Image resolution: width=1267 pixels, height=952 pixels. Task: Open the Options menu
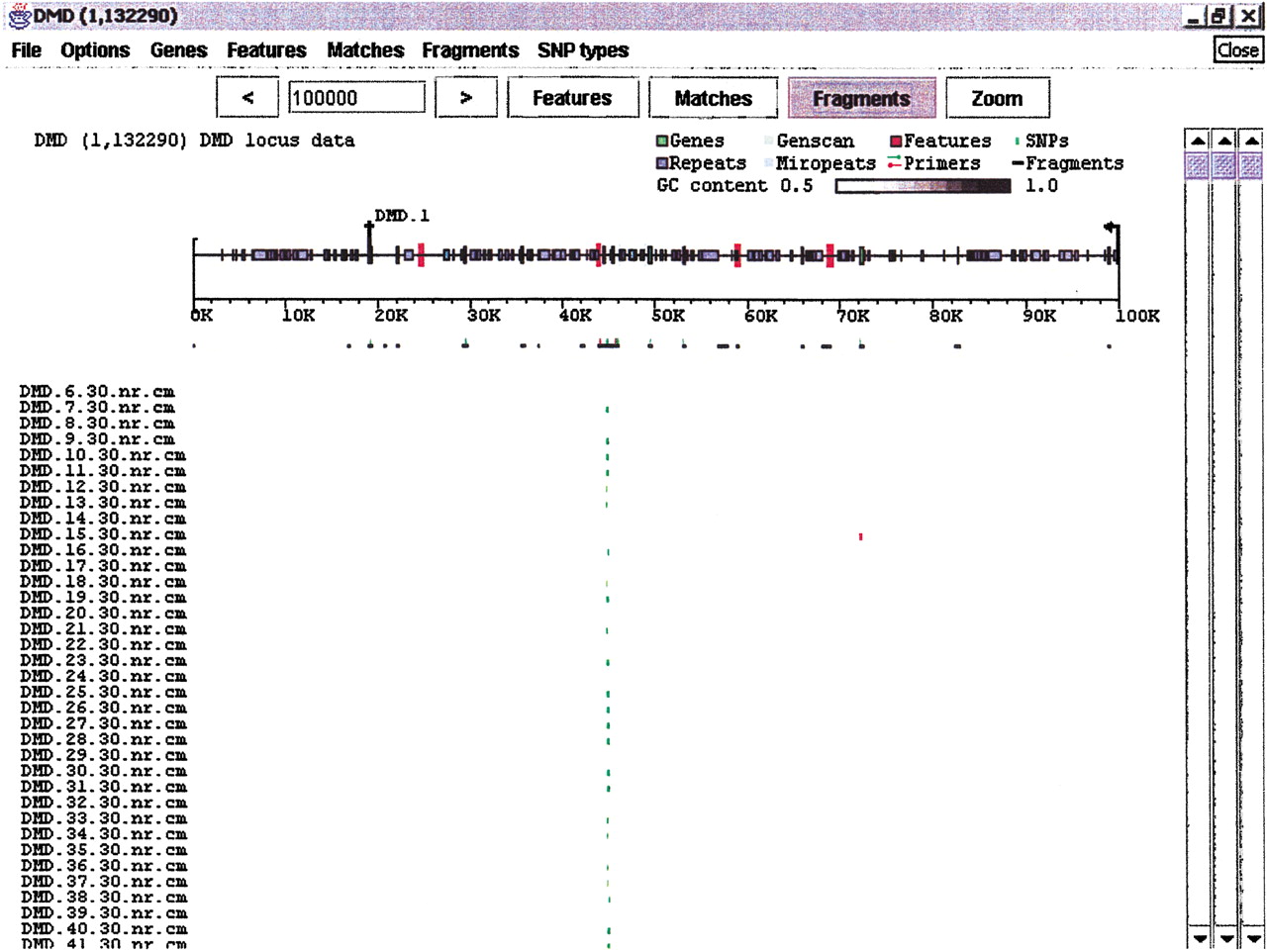[95, 50]
